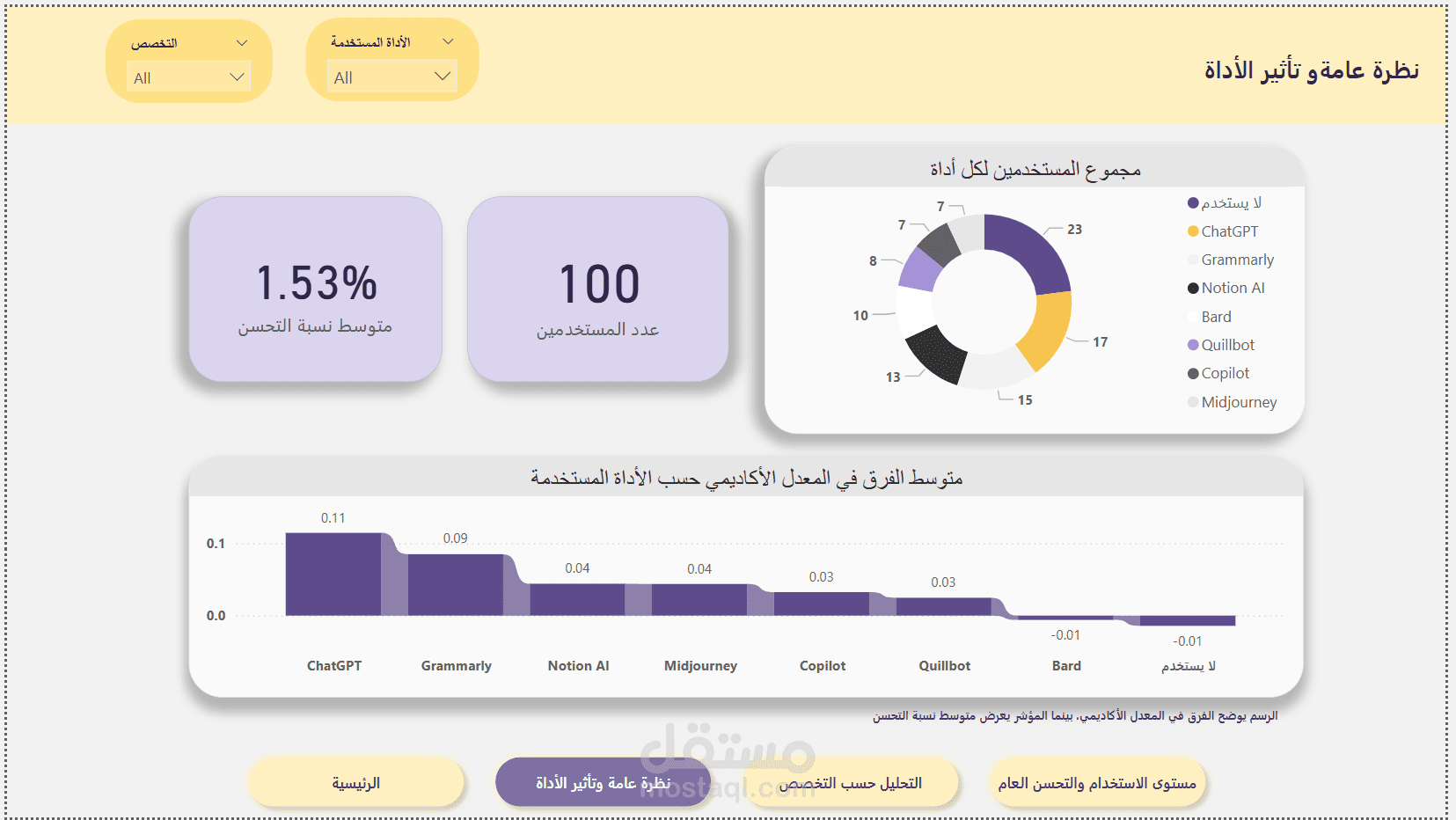1456x820 pixels.
Task: Click the مجموع المستخدمين لكل أداة chart title
Action: click(1035, 169)
